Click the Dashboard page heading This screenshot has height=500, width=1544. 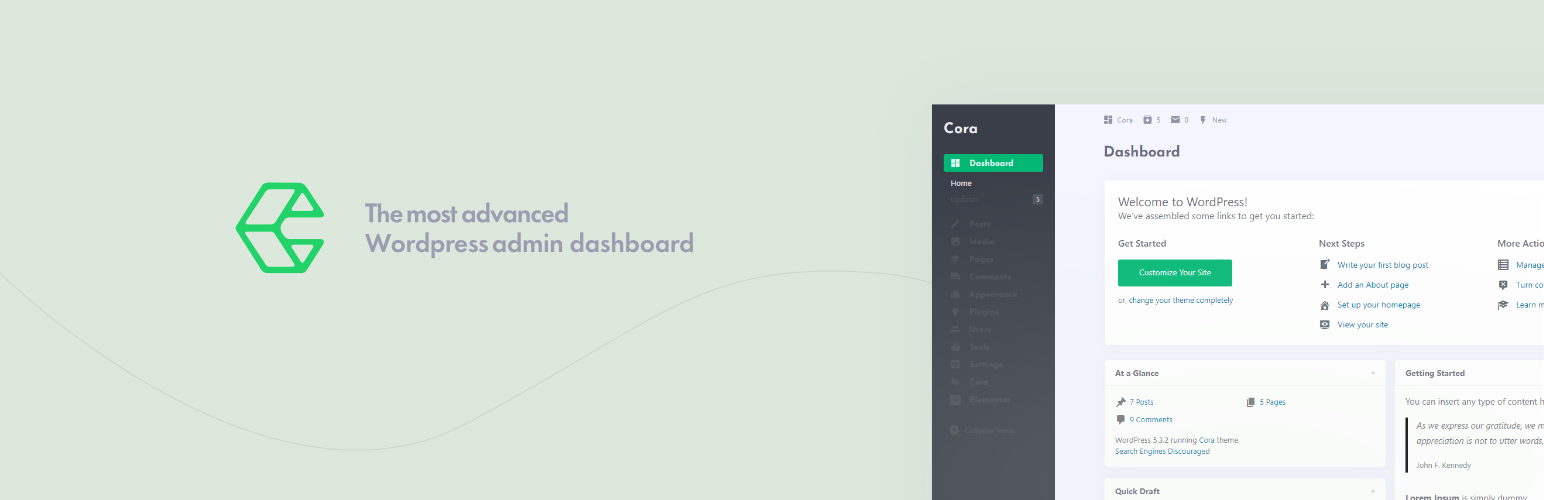click(x=1142, y=152)
